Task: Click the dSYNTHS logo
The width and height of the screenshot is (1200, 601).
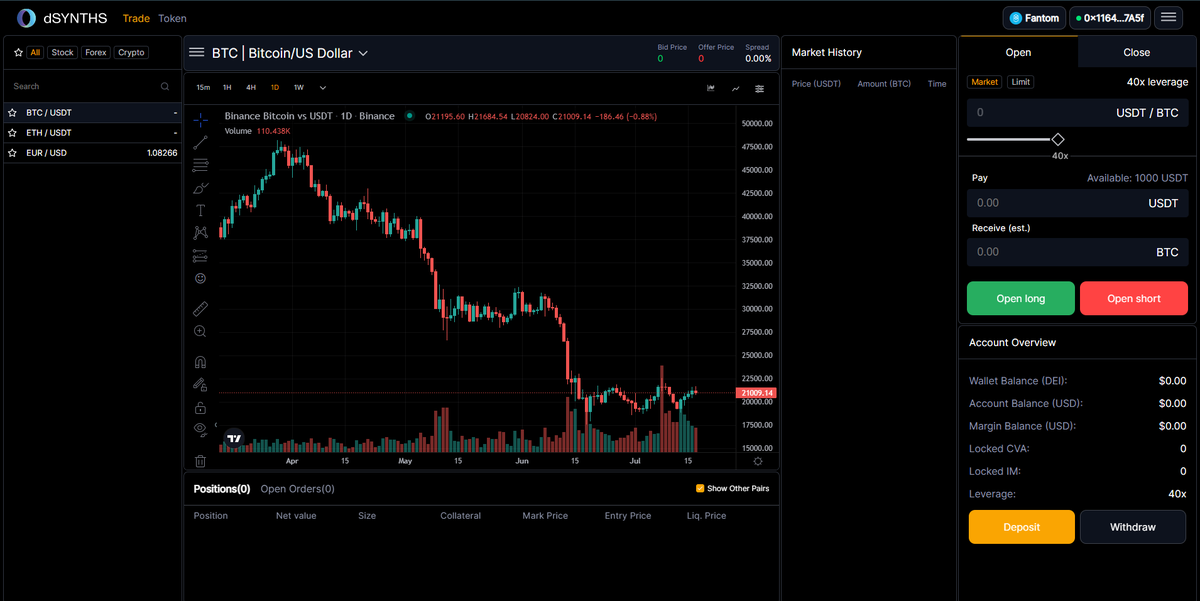Action: point(61,18)
